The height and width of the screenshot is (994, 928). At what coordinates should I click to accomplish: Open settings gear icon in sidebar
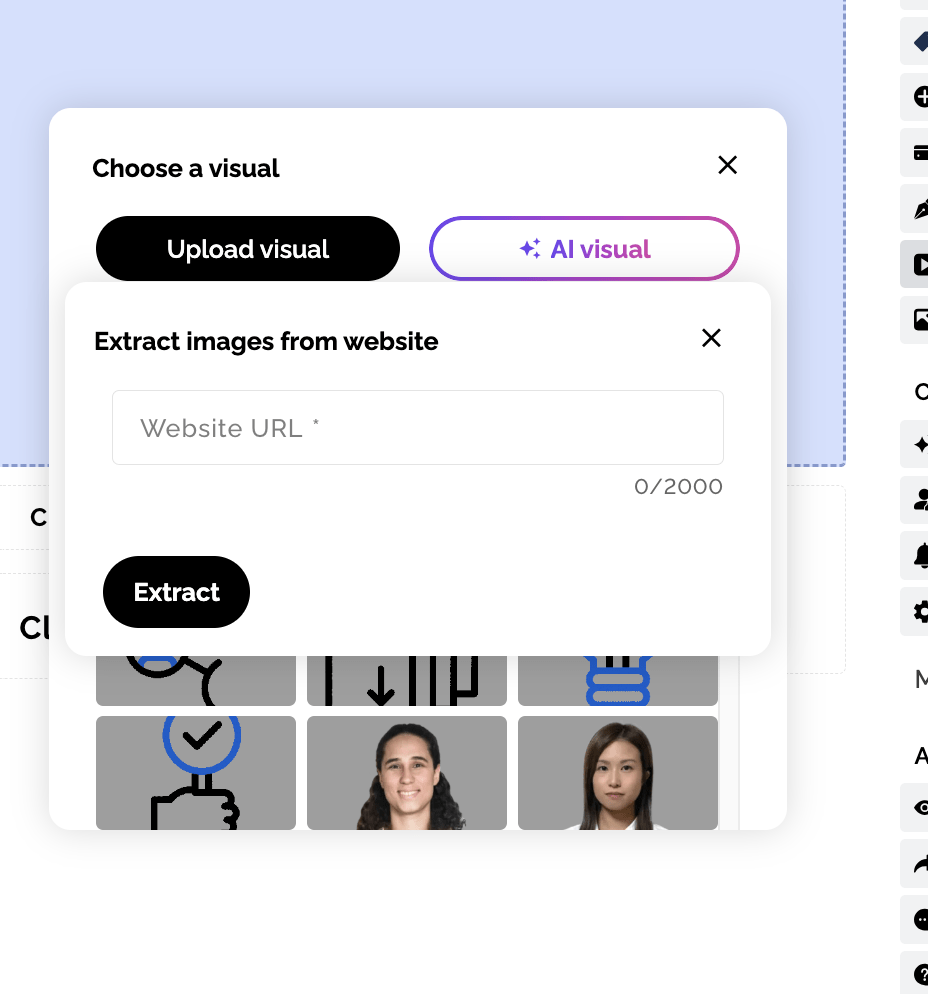point(918,611)
